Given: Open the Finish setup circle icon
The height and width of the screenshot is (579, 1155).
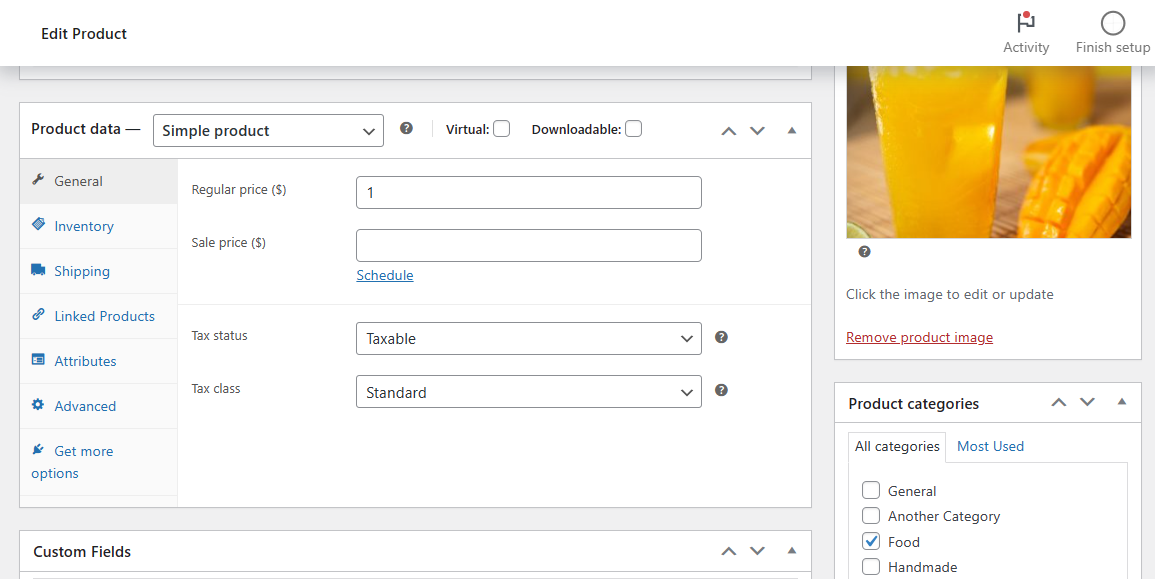Looking at the screenshot, I should (x=1112, y=23).
